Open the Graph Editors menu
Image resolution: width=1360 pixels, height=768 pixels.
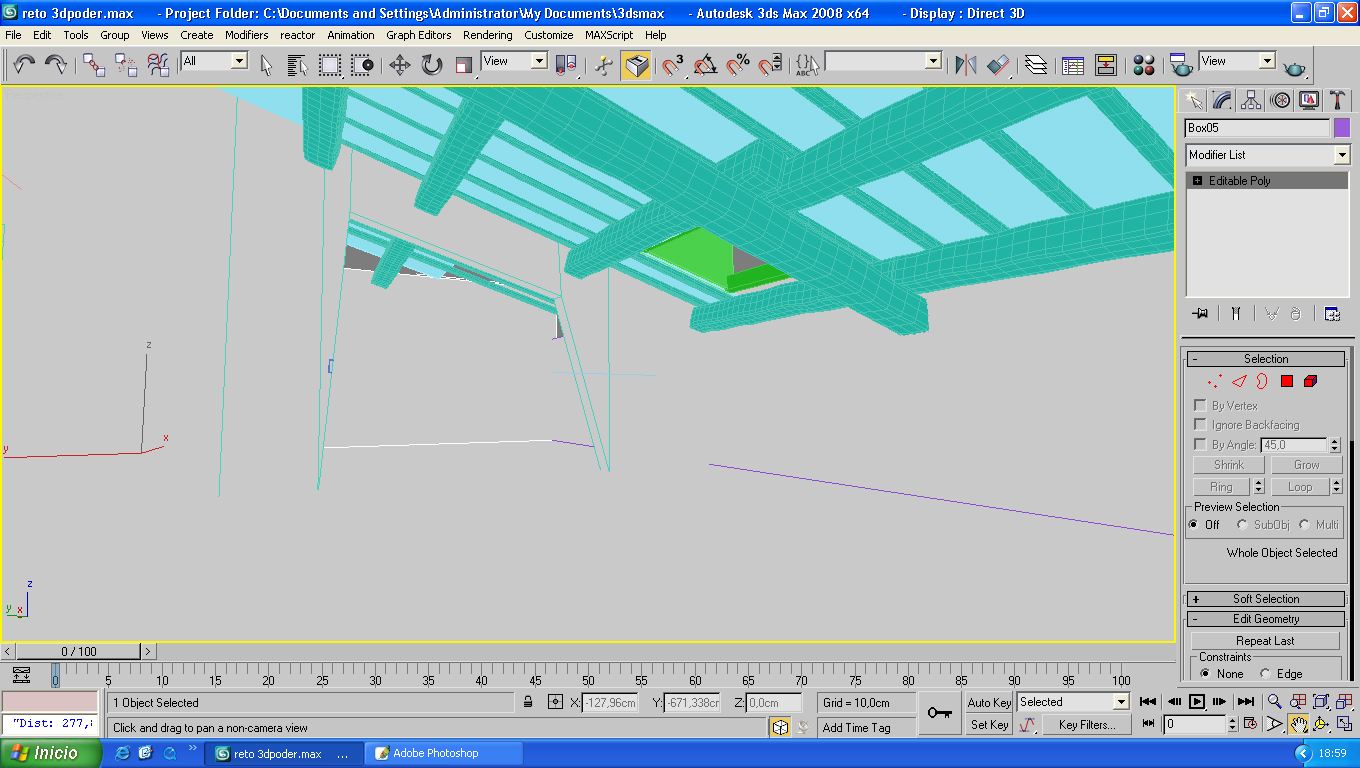[x=419, y=35]
